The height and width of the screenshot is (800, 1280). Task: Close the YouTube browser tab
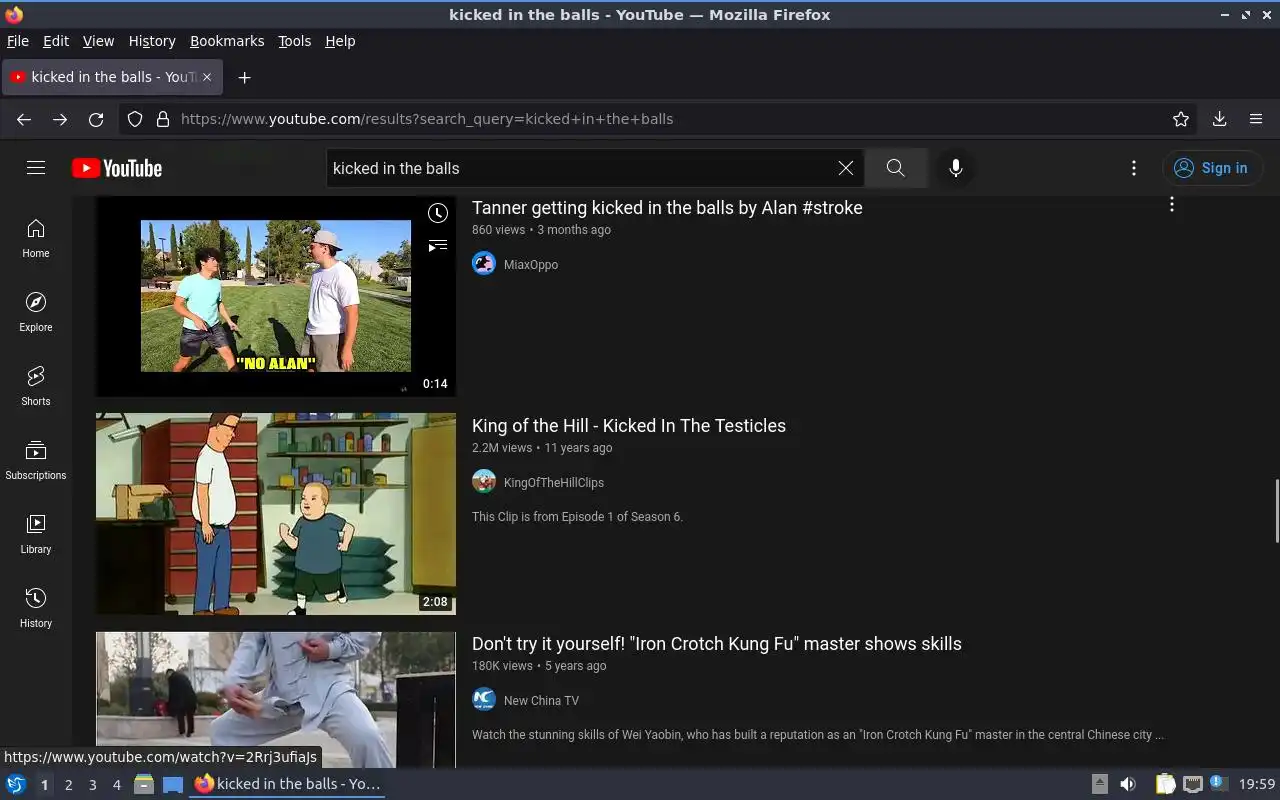point(208,77)
